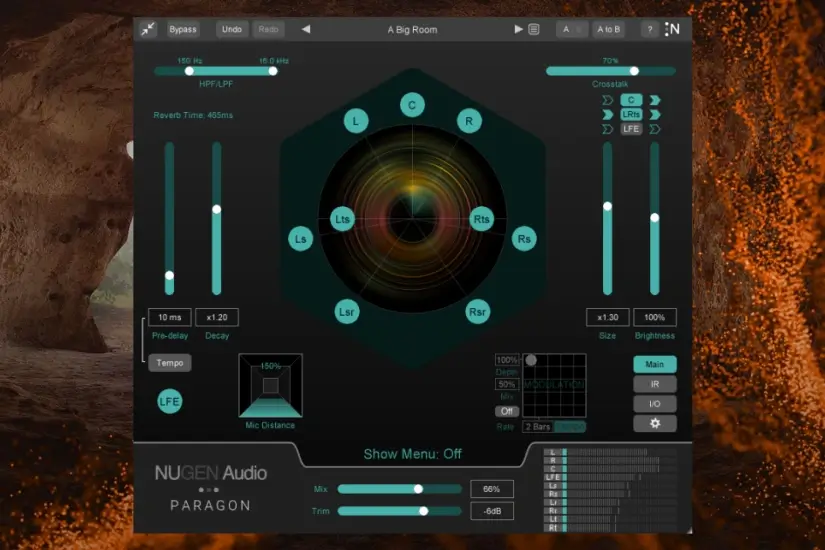Toggle the Bypass button
Viewport: 825px width, 550px height.
click(183, 29)
